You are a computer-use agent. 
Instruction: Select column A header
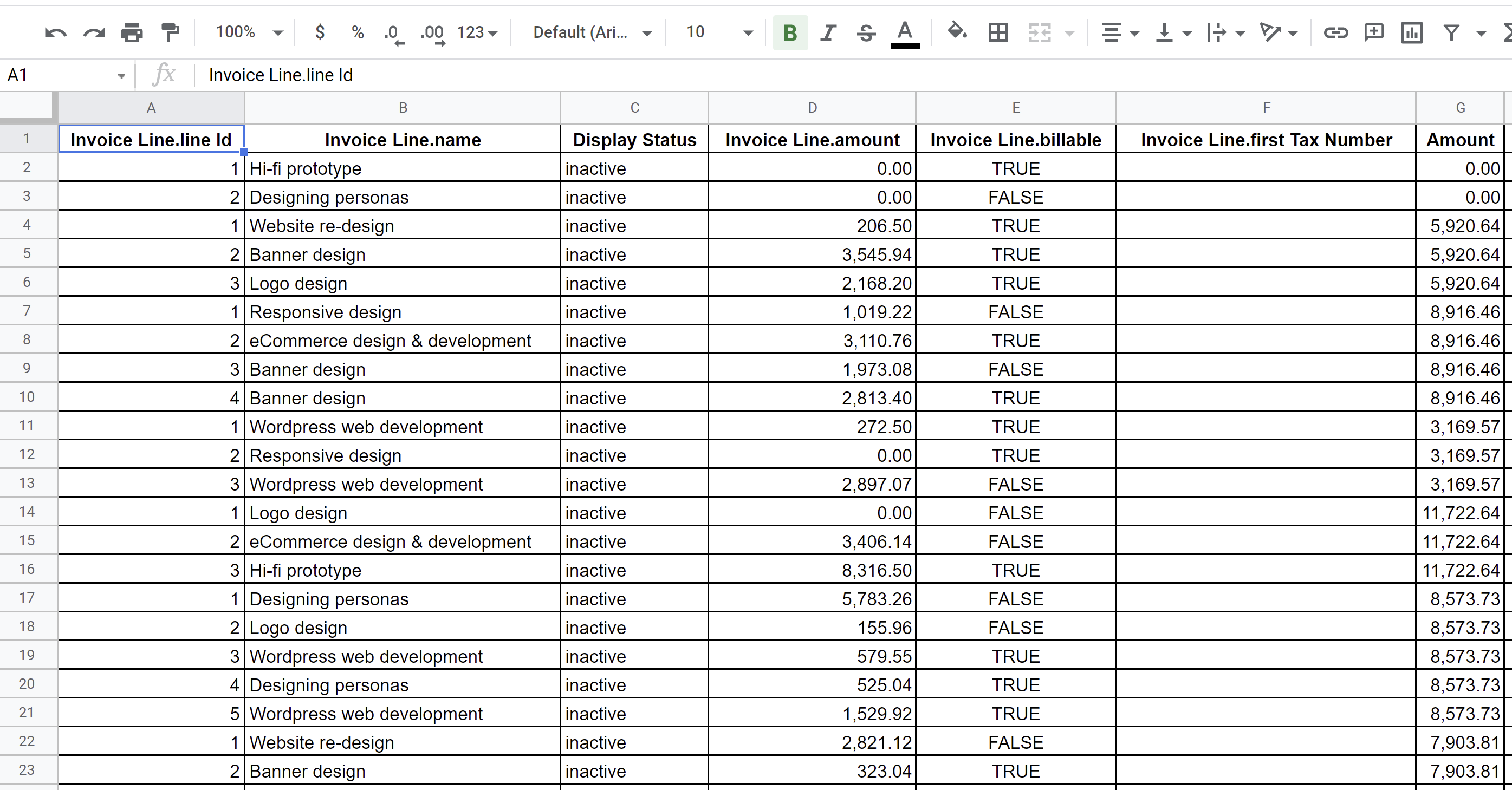click(x=151, y=107)
